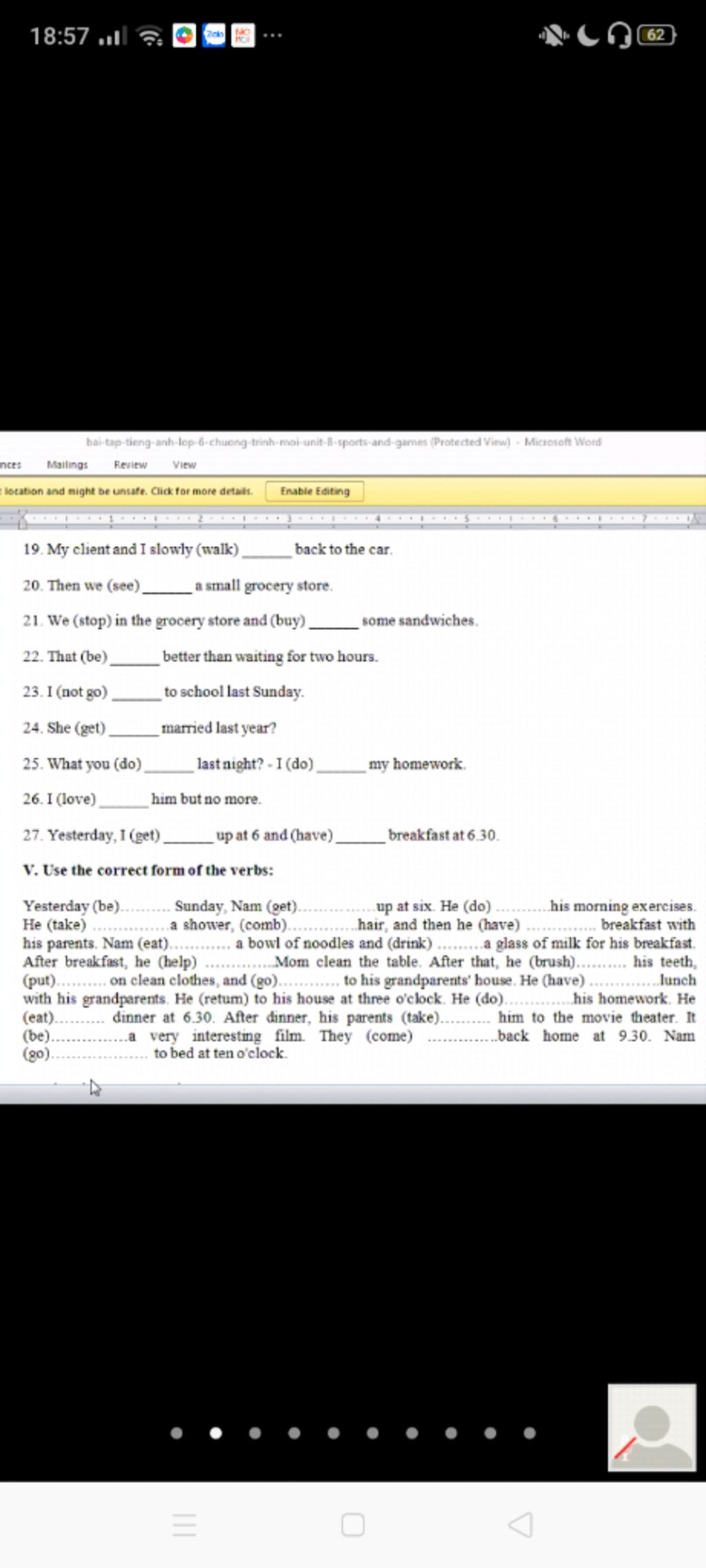Image resolution: width=706 pixels, height=1568 pixels.
Task: Tap the Android home square button
Action: (x=353, y=1525)
